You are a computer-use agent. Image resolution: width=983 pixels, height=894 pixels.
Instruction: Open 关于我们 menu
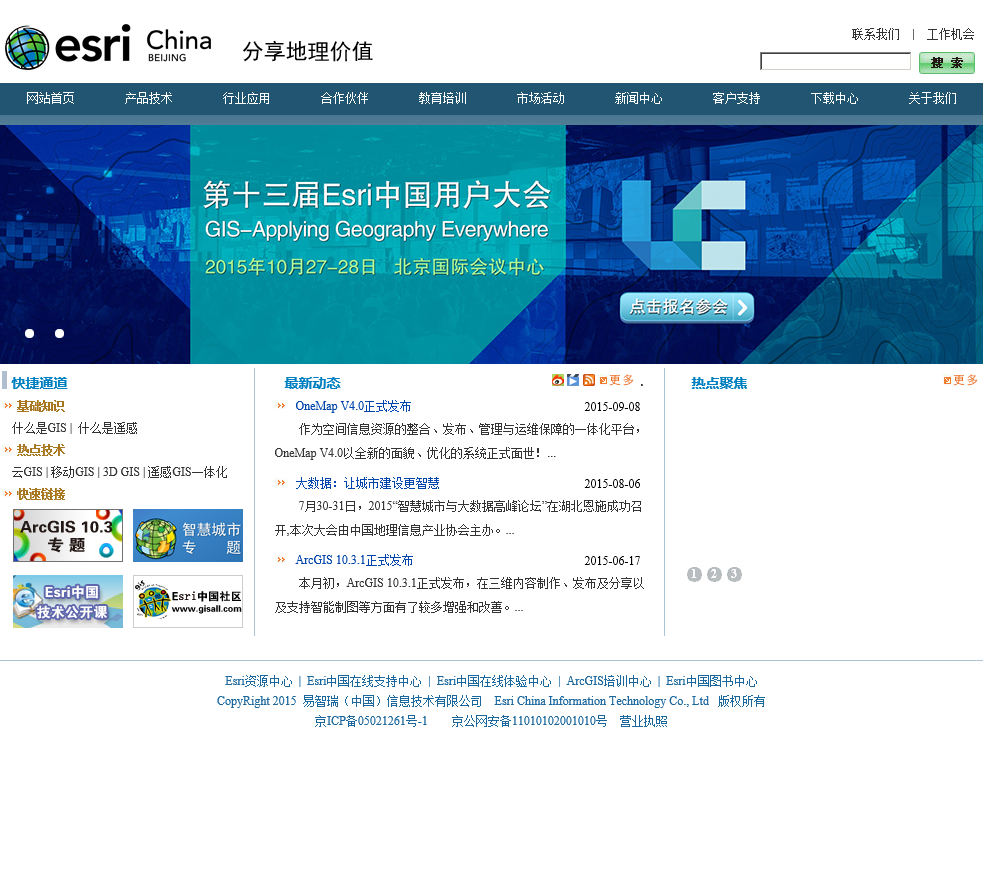coord(932,98)
